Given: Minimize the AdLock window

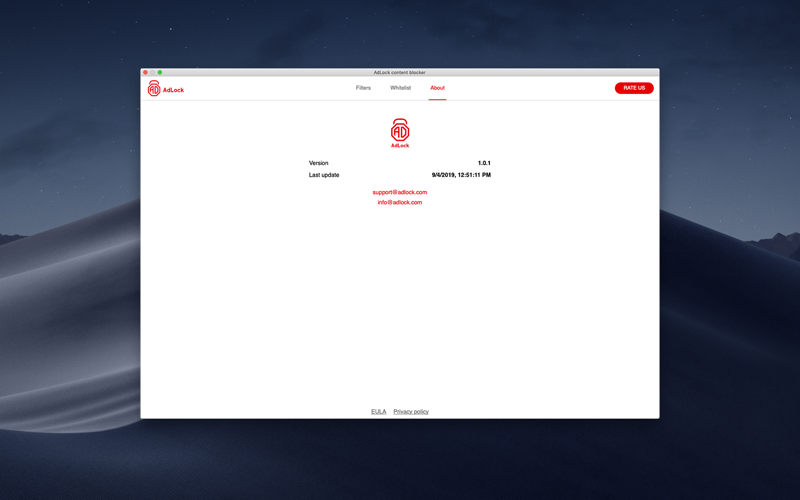Looking at the screenshot, I should click(153, 72).
